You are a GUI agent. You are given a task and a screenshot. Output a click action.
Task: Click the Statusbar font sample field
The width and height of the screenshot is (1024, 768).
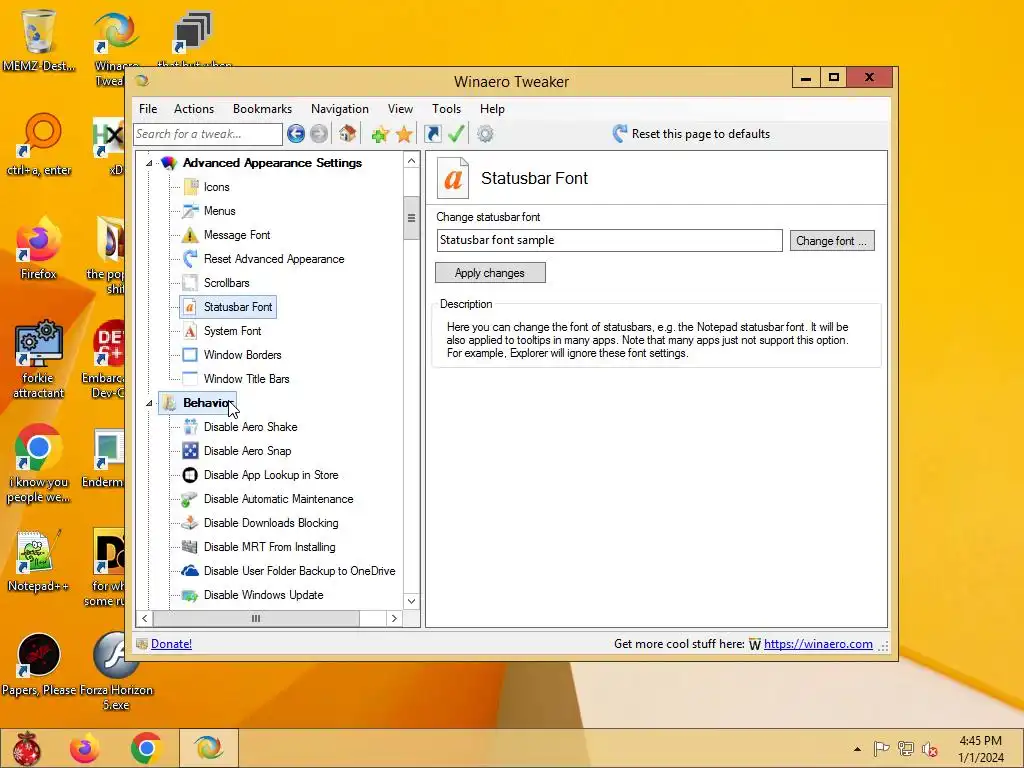(609, 240)
